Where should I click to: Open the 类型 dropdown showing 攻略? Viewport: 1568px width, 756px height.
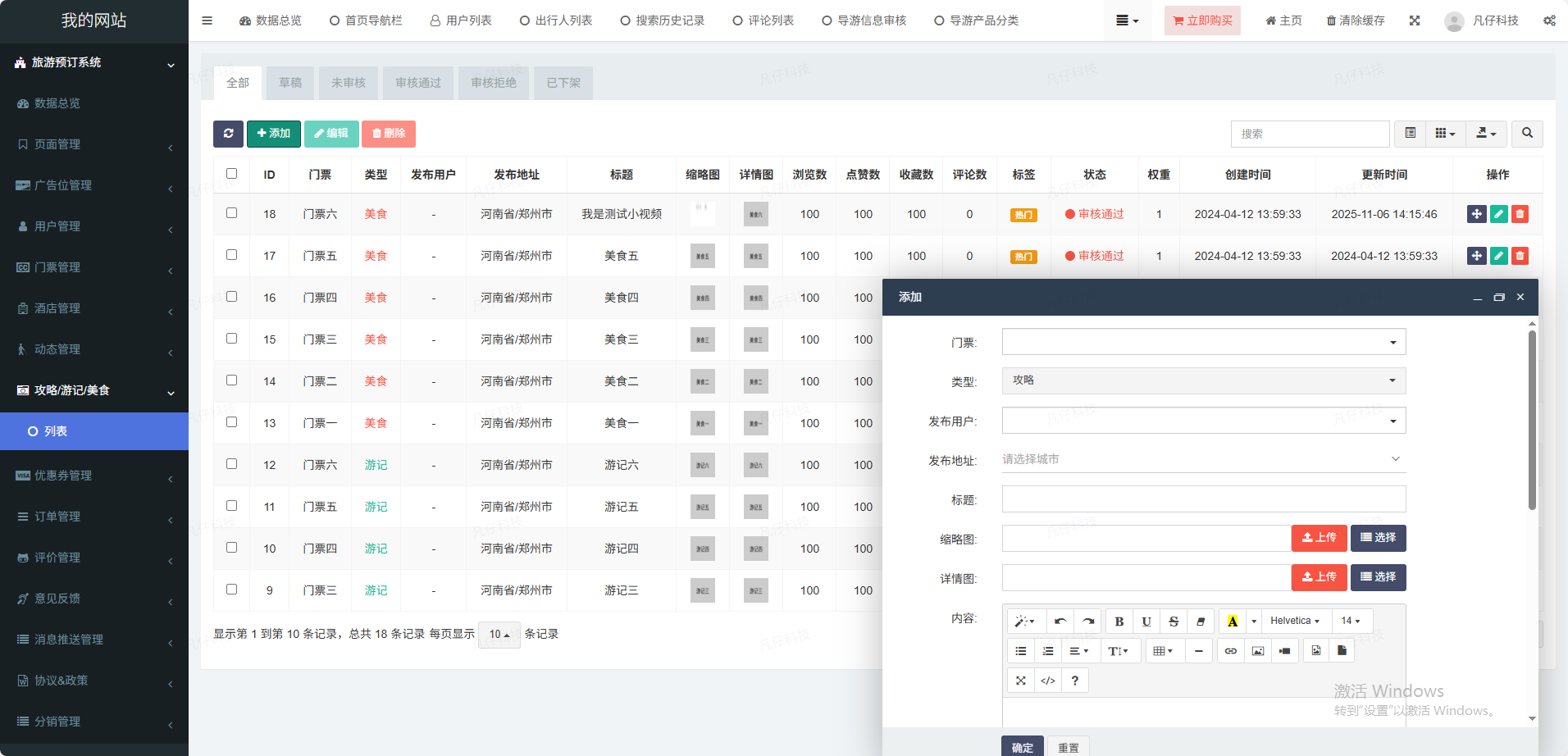pos(1203,380)
